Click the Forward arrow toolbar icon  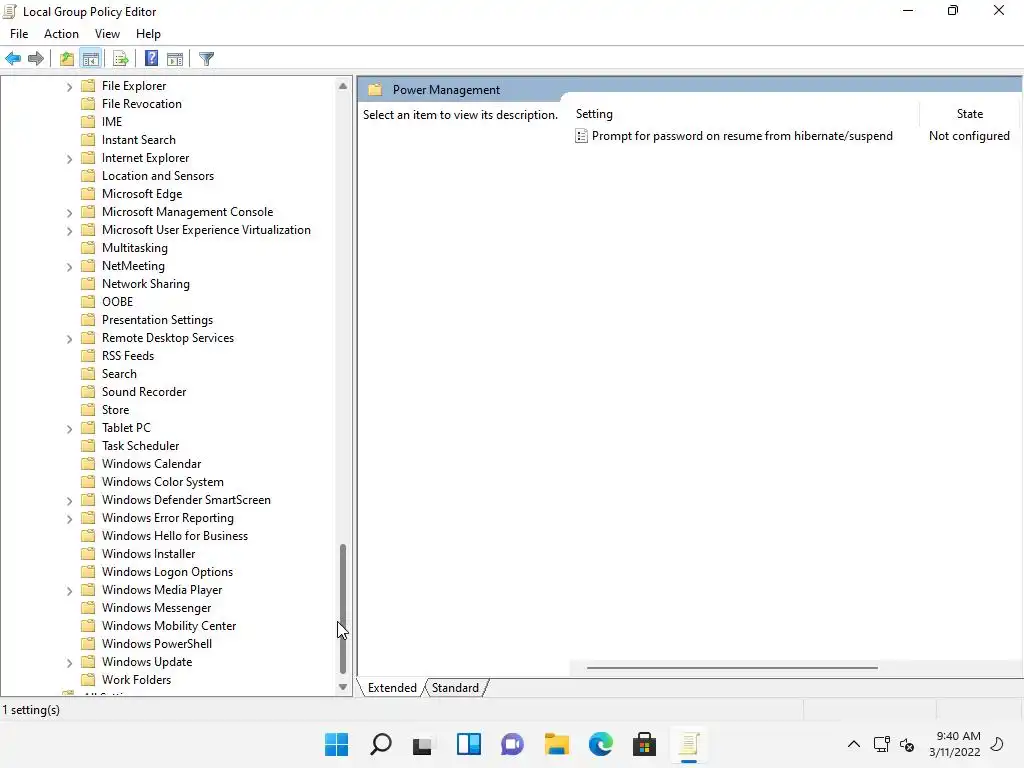[36, 59]
